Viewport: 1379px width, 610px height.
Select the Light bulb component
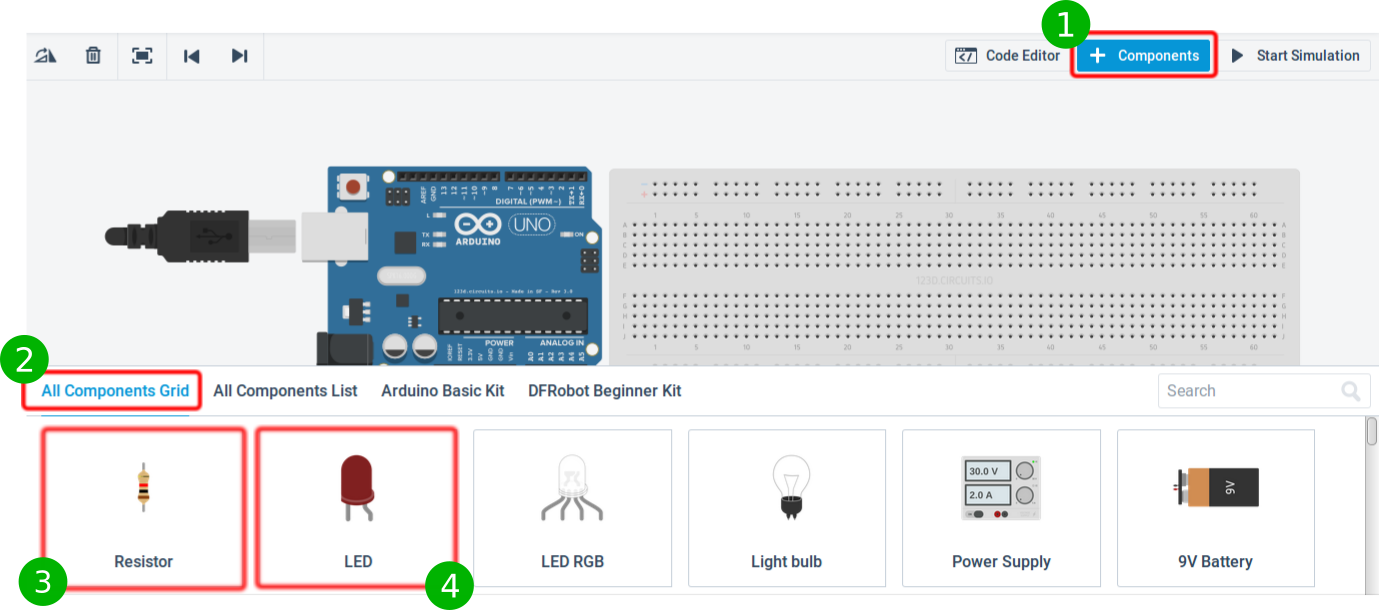tap(786, 508)
